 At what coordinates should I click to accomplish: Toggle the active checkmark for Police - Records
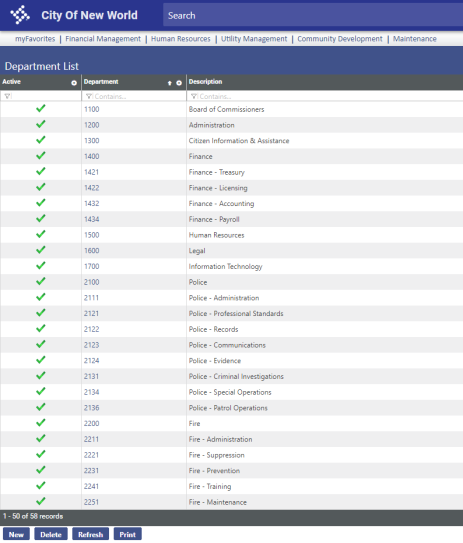pos(41,328)
